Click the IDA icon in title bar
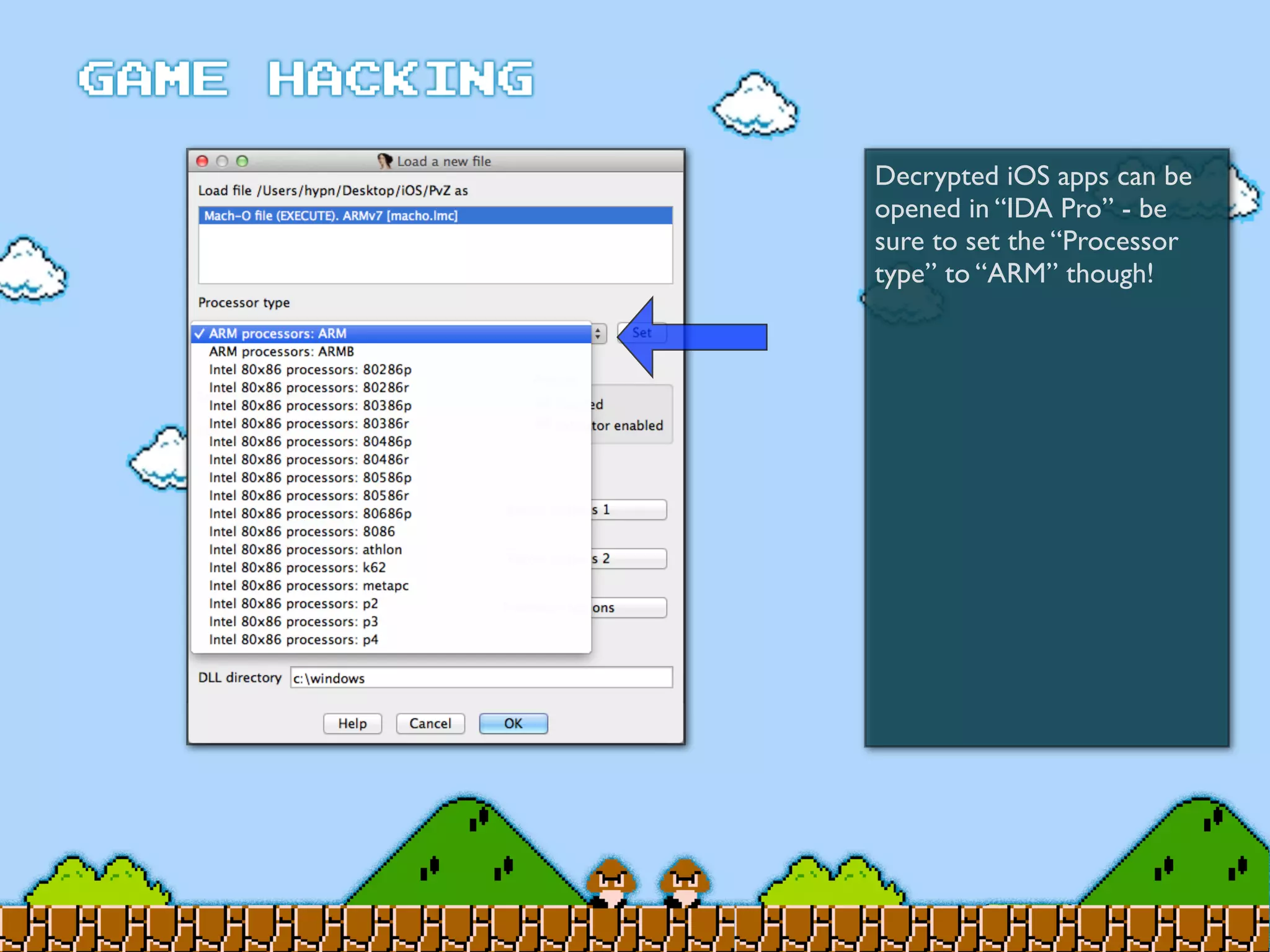 [x=384, y=161]
